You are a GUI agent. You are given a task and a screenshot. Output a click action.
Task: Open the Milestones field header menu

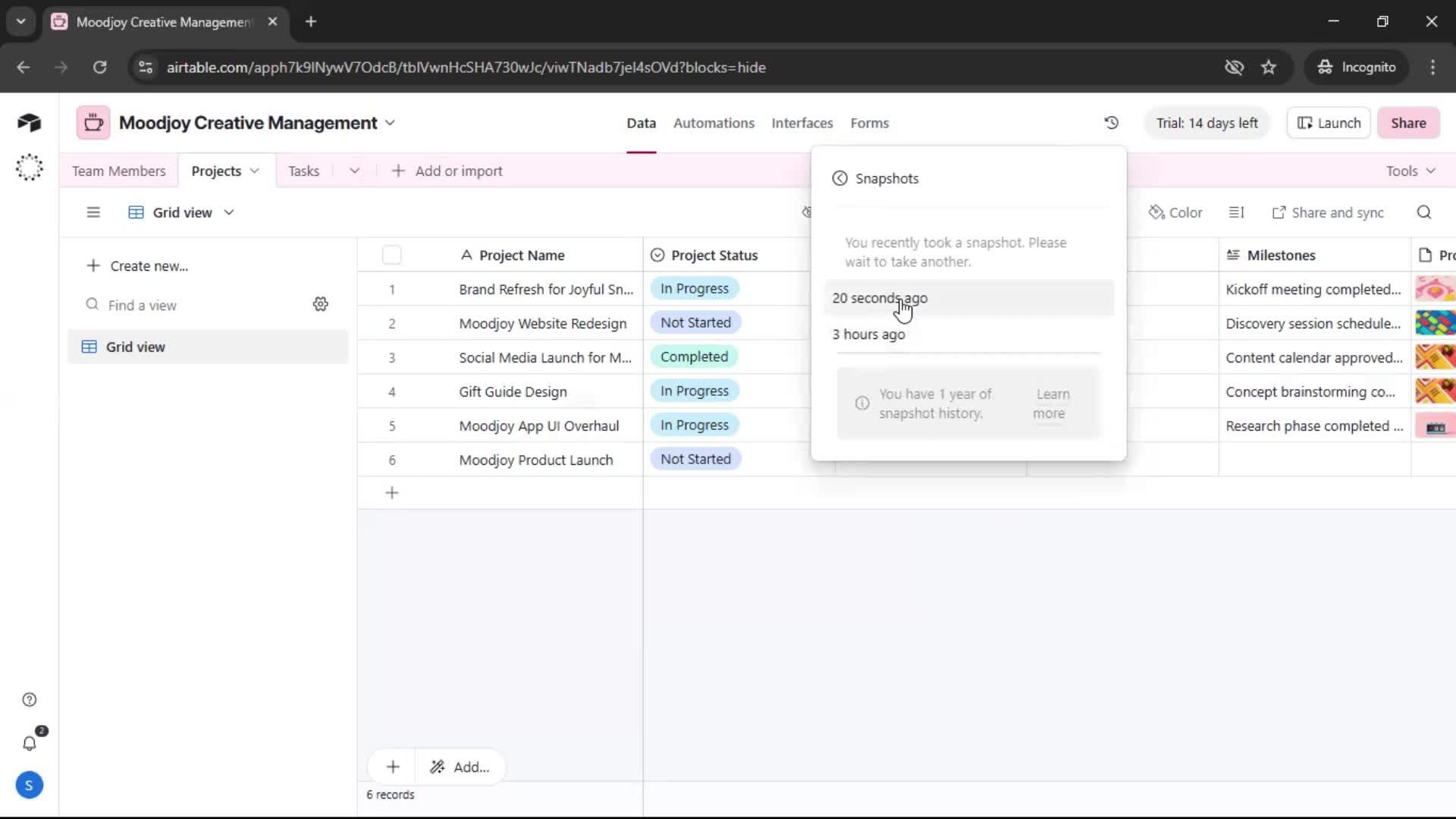(1314, 255)
